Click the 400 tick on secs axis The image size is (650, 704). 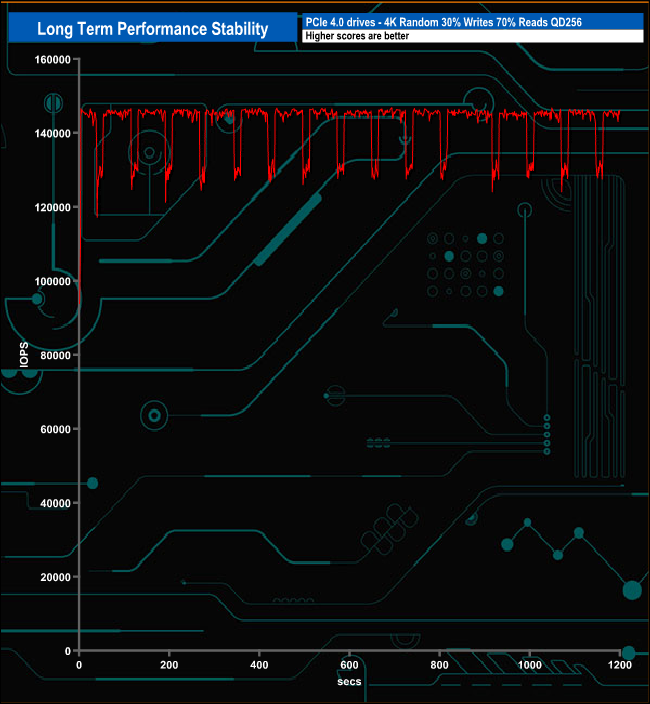259,665
